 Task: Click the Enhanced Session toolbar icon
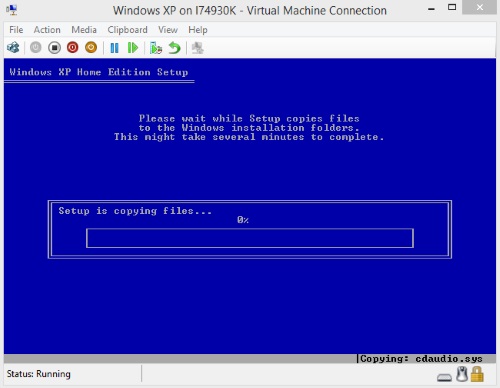tap(198, 48)
